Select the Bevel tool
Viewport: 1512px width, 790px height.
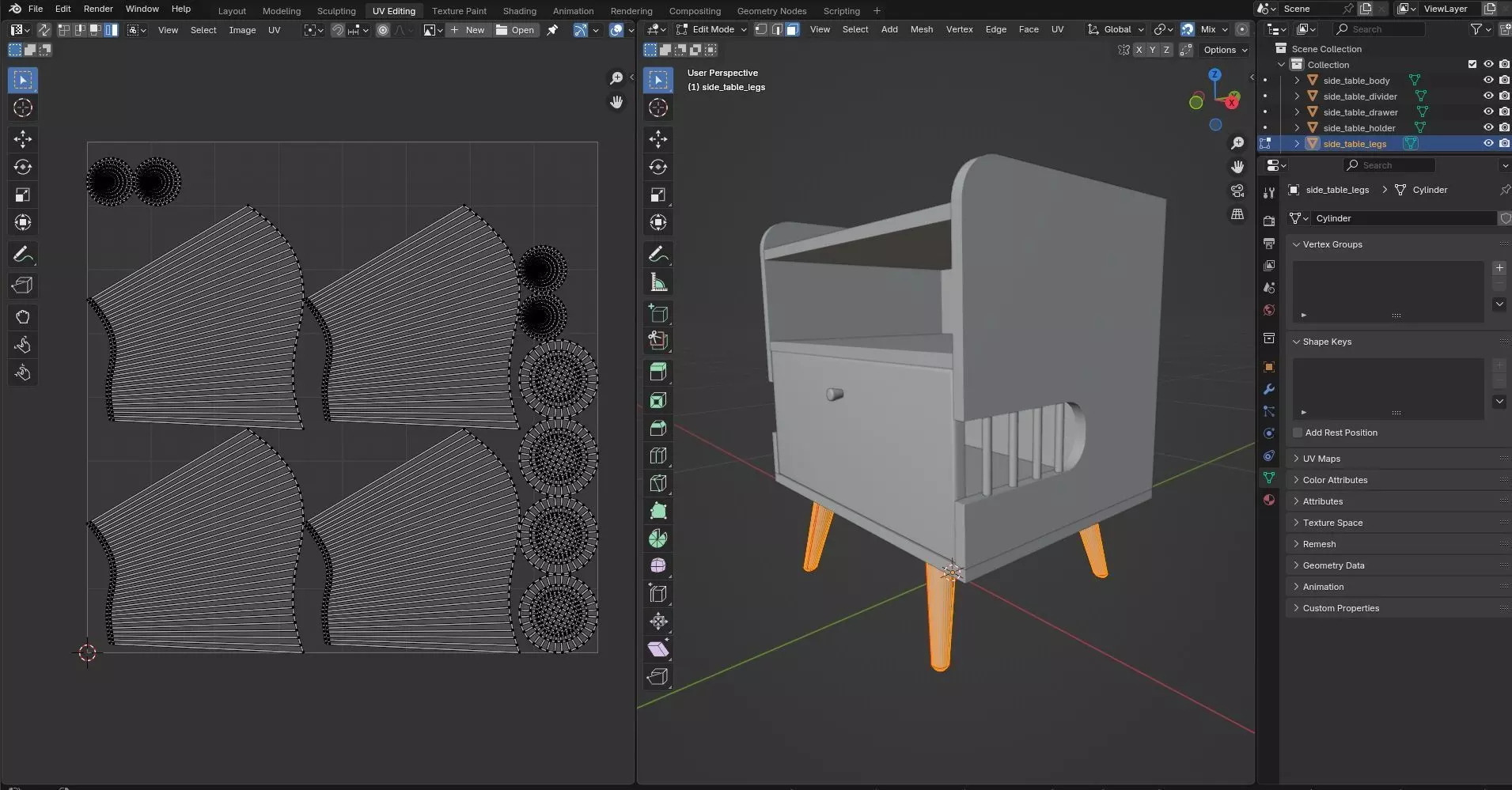[658, 428]
